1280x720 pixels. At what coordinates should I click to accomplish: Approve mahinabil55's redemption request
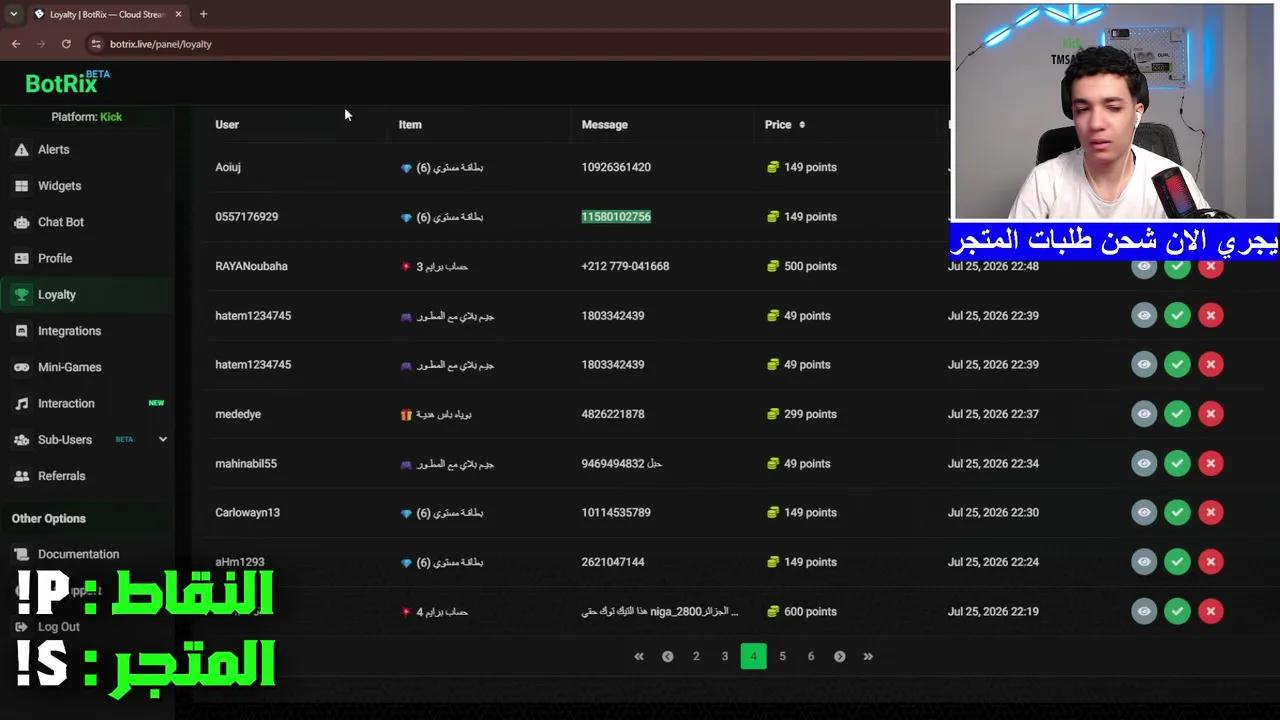click(x=1177, y=463)
